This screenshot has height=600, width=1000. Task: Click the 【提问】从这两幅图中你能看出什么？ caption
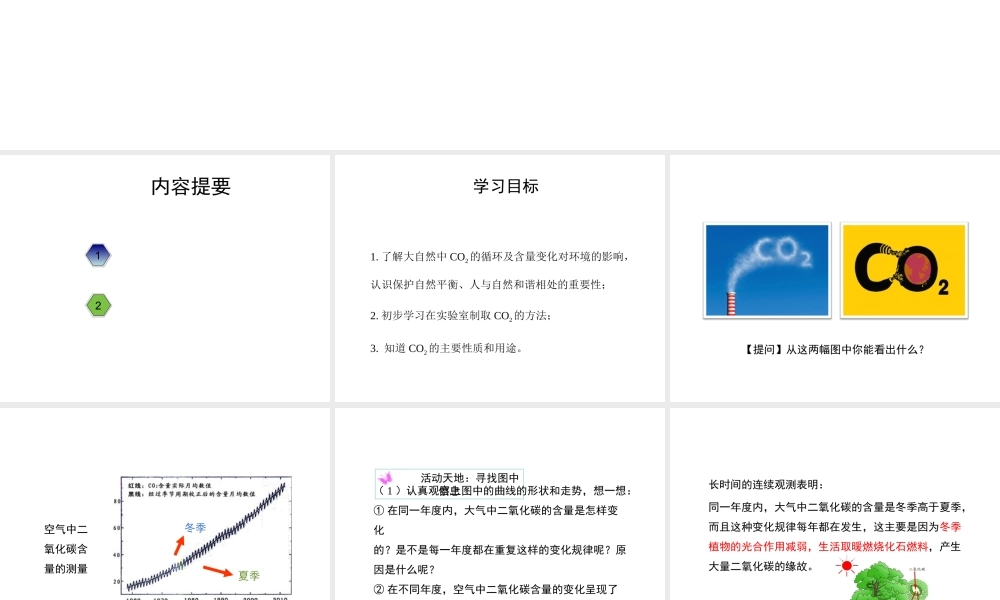(834, 349)
